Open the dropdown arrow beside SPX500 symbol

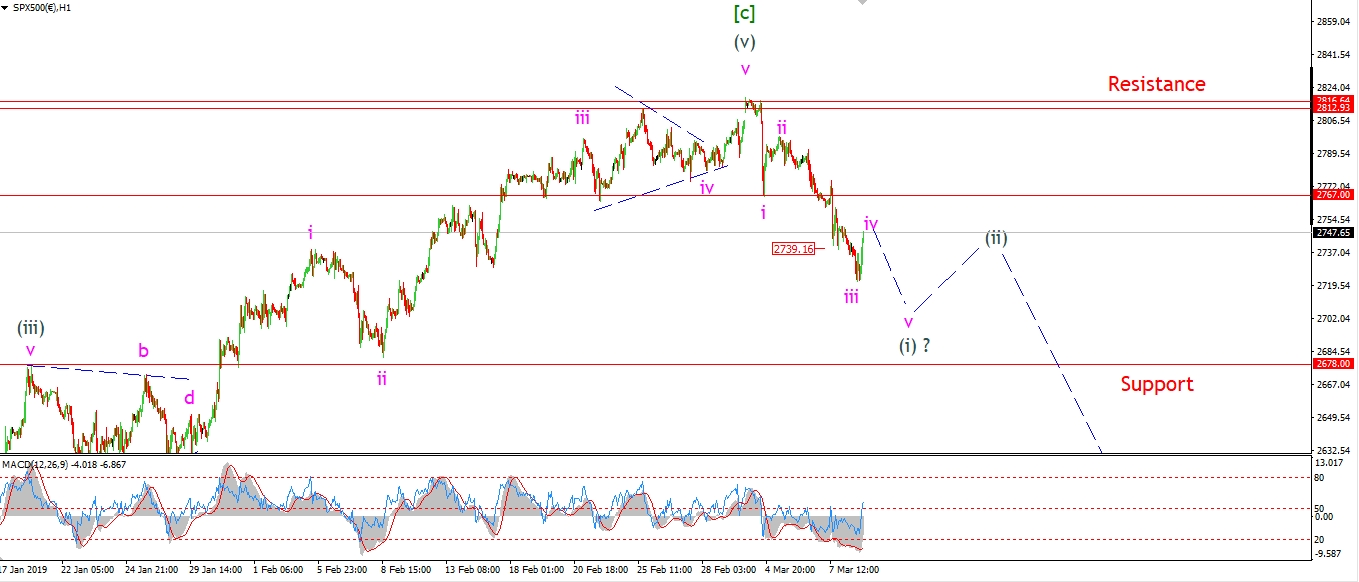(5, 8)
